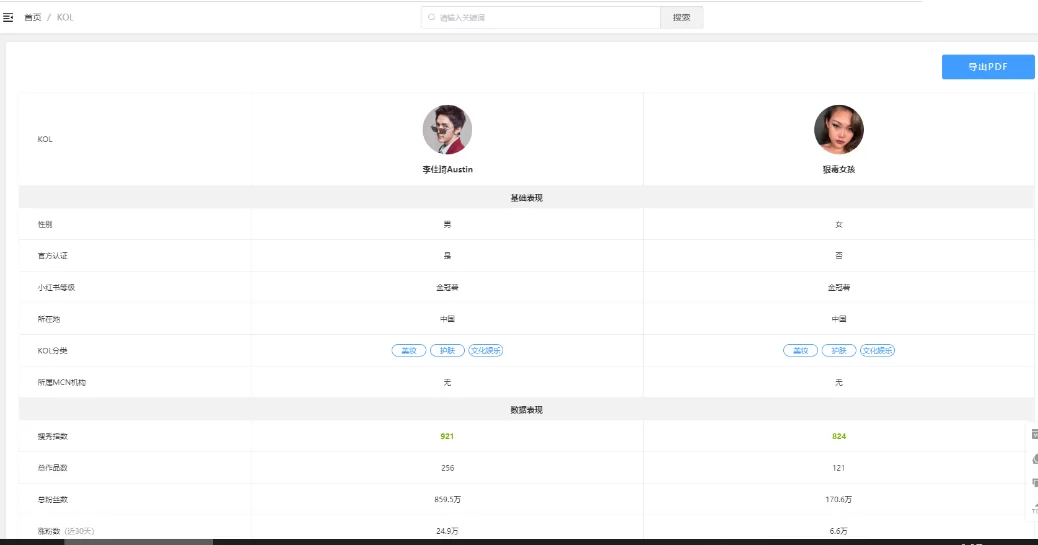The height and width of the screenshot is (545, 1038).
Task: Click the topmost icon in the floating sidebar
Action: 1034,434
